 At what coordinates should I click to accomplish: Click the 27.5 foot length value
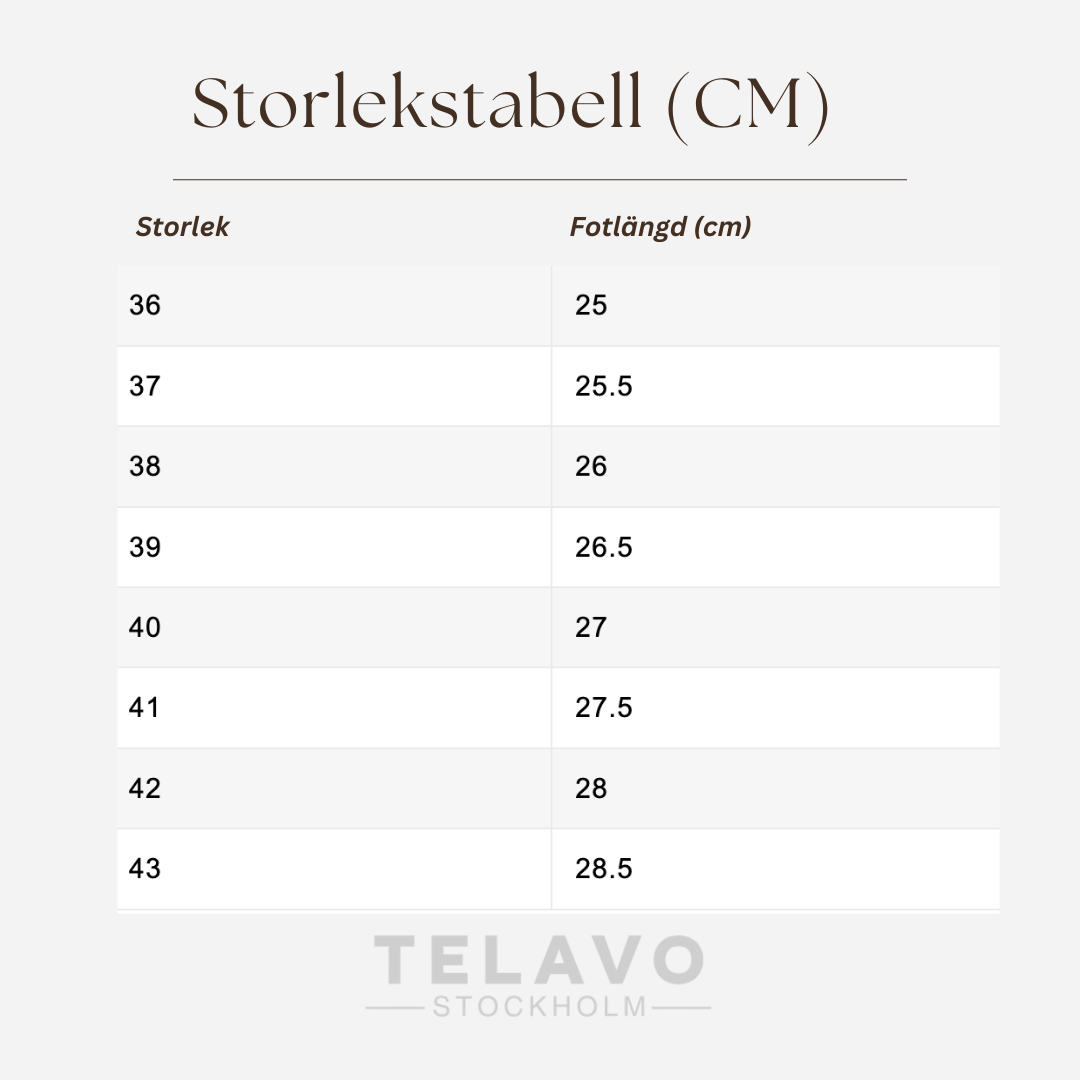603,708
